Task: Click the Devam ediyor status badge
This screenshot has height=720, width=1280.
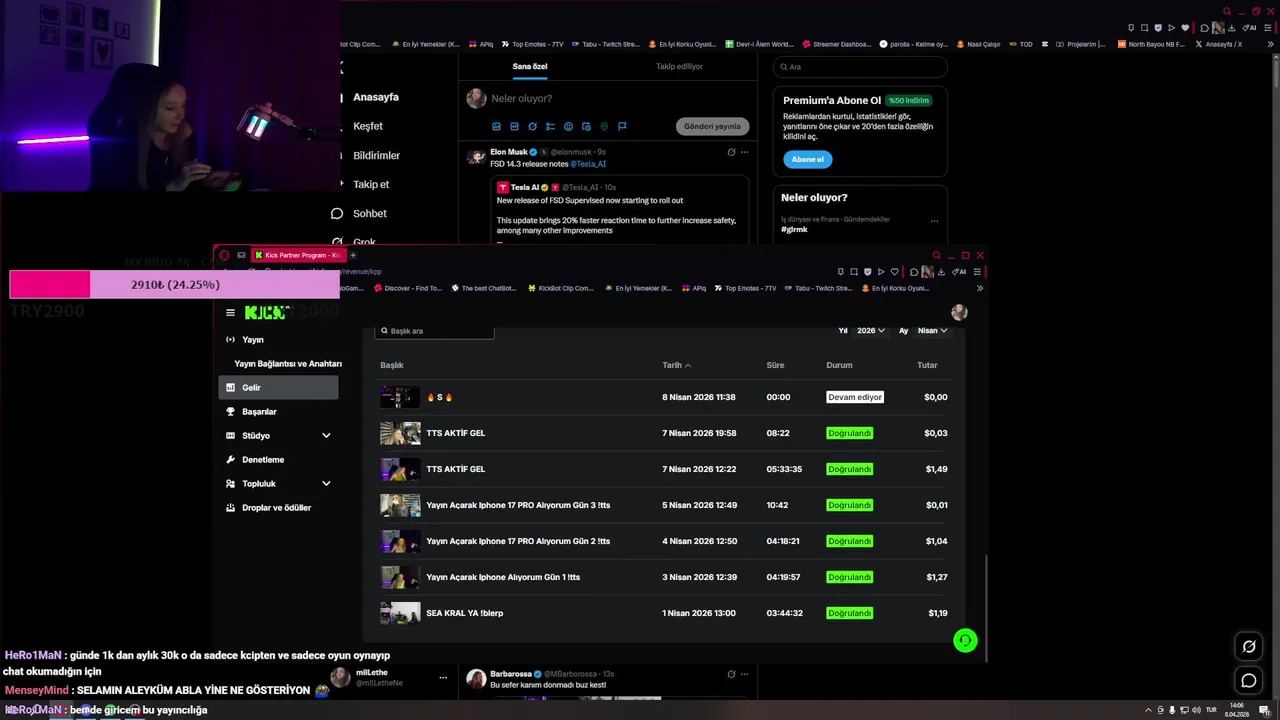Action: pos(855,397)
